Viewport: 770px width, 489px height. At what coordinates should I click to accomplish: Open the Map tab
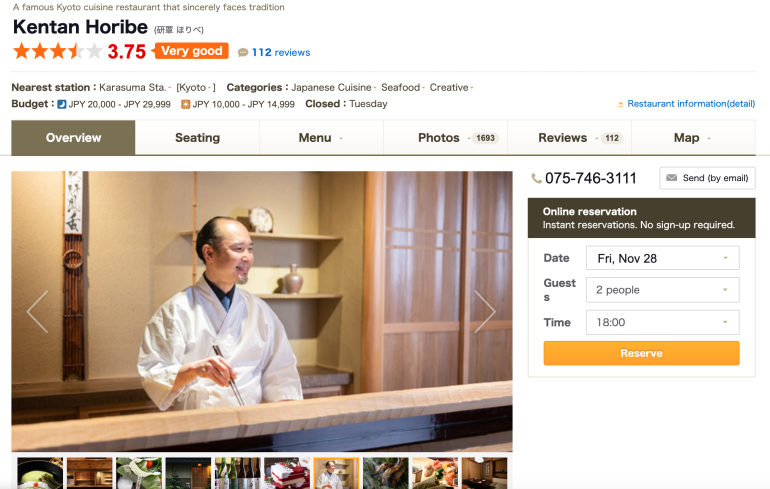pyautogui.click(x=693, y=138)
